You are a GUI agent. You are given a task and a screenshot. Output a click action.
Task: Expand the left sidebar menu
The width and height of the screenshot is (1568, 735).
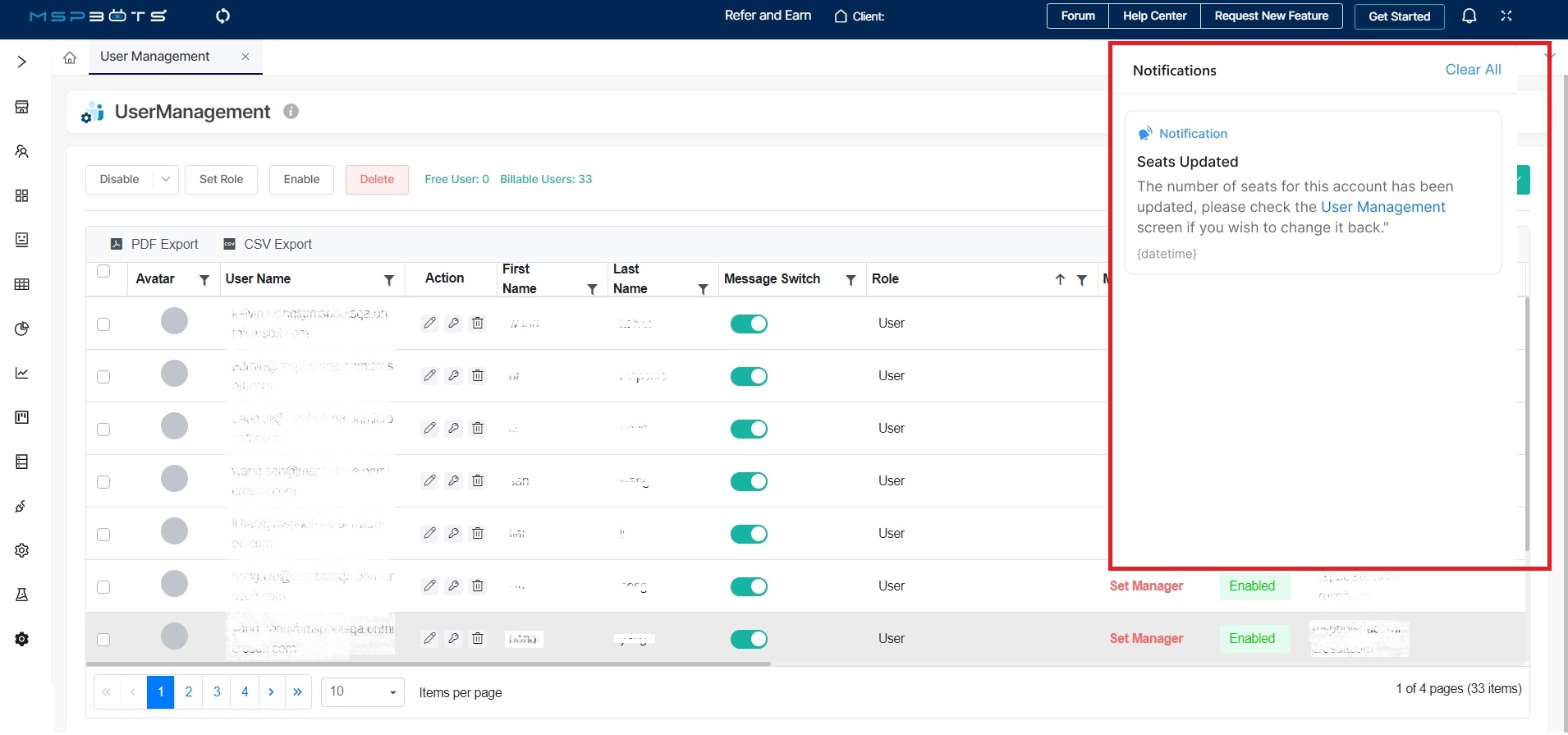22,62
